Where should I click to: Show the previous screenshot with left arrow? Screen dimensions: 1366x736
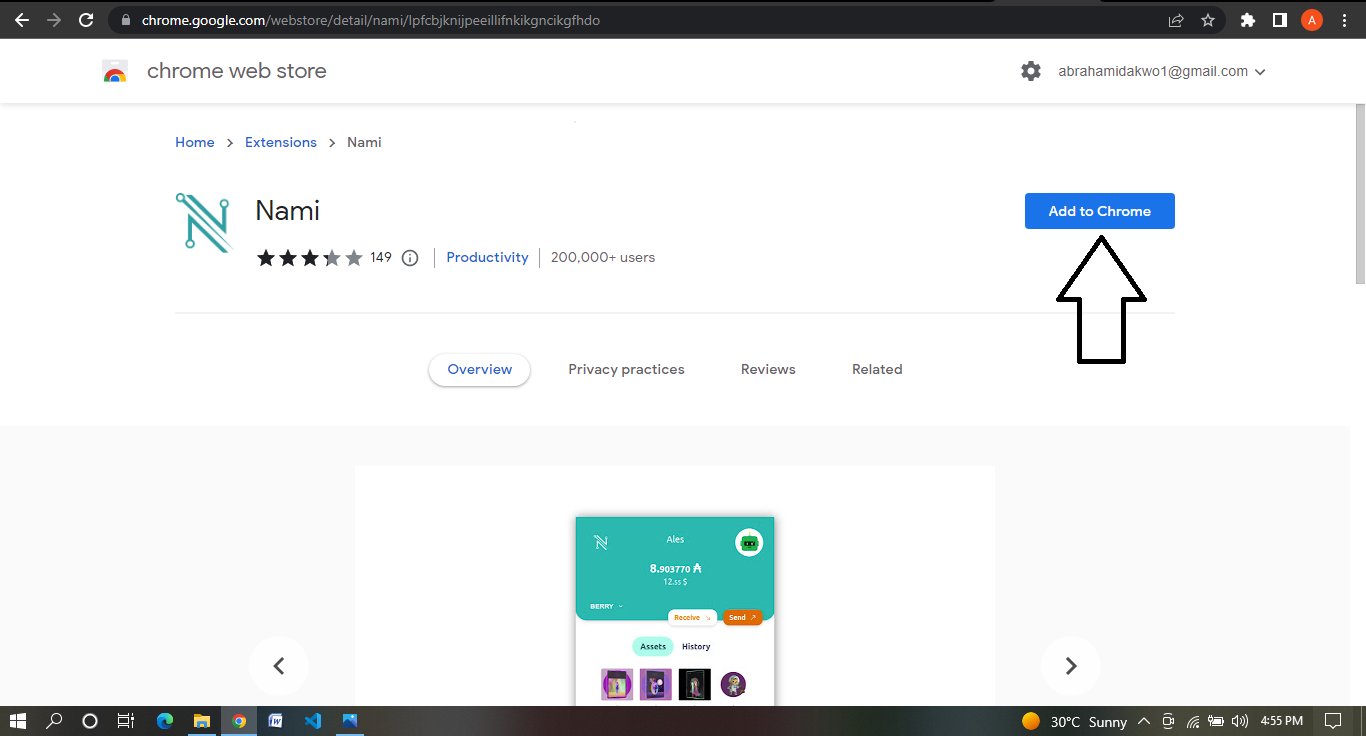[x=279, y=666]
